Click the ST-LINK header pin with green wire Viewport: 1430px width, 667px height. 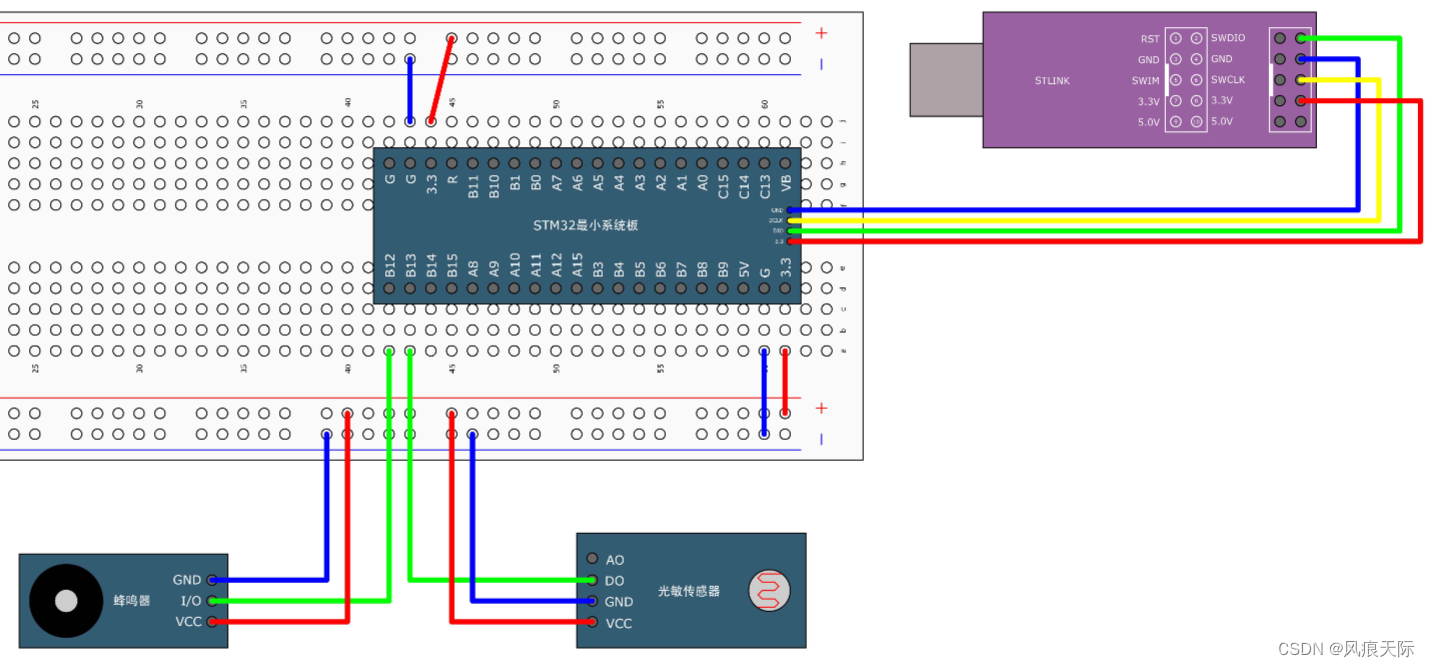pos(1300,38)
